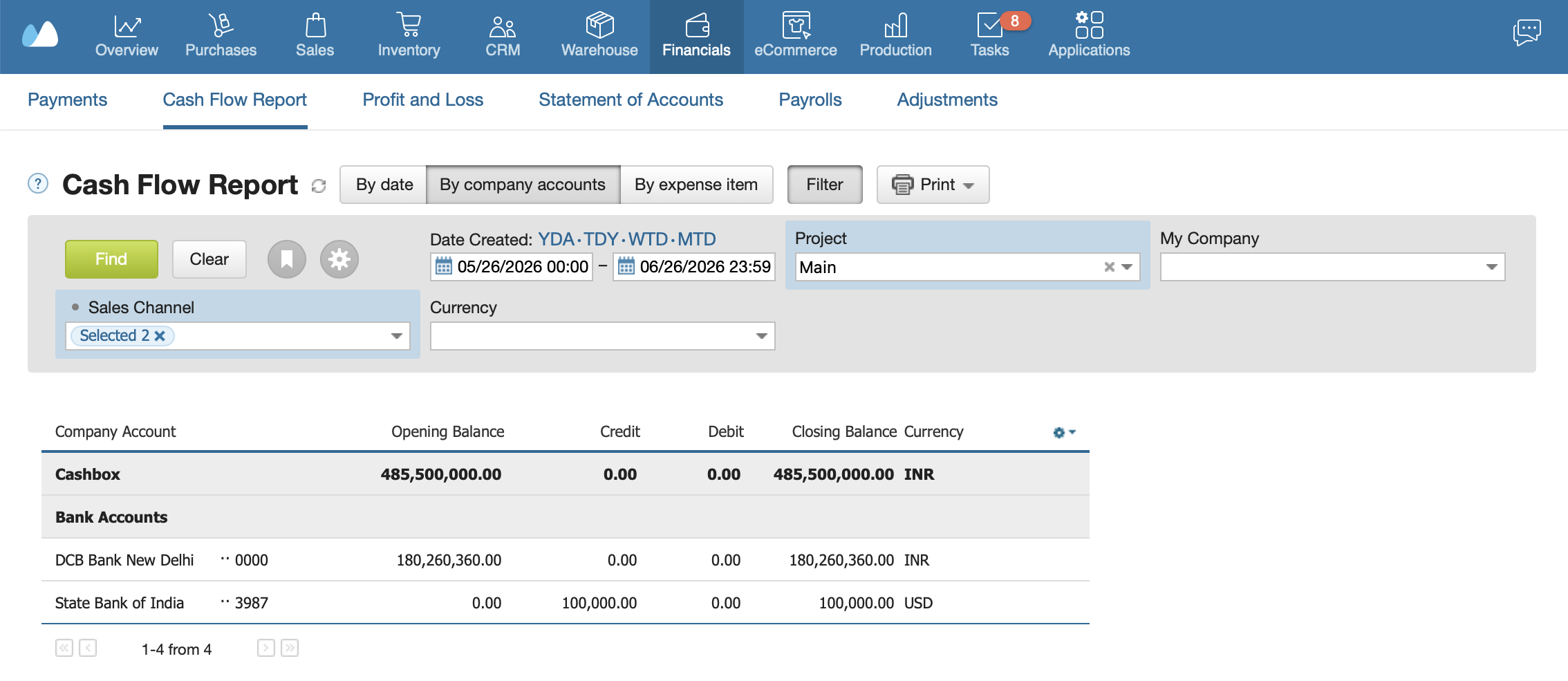Open the table columns settings gear
Screen dimensions: 1568x681
(x=1063, y=432)
